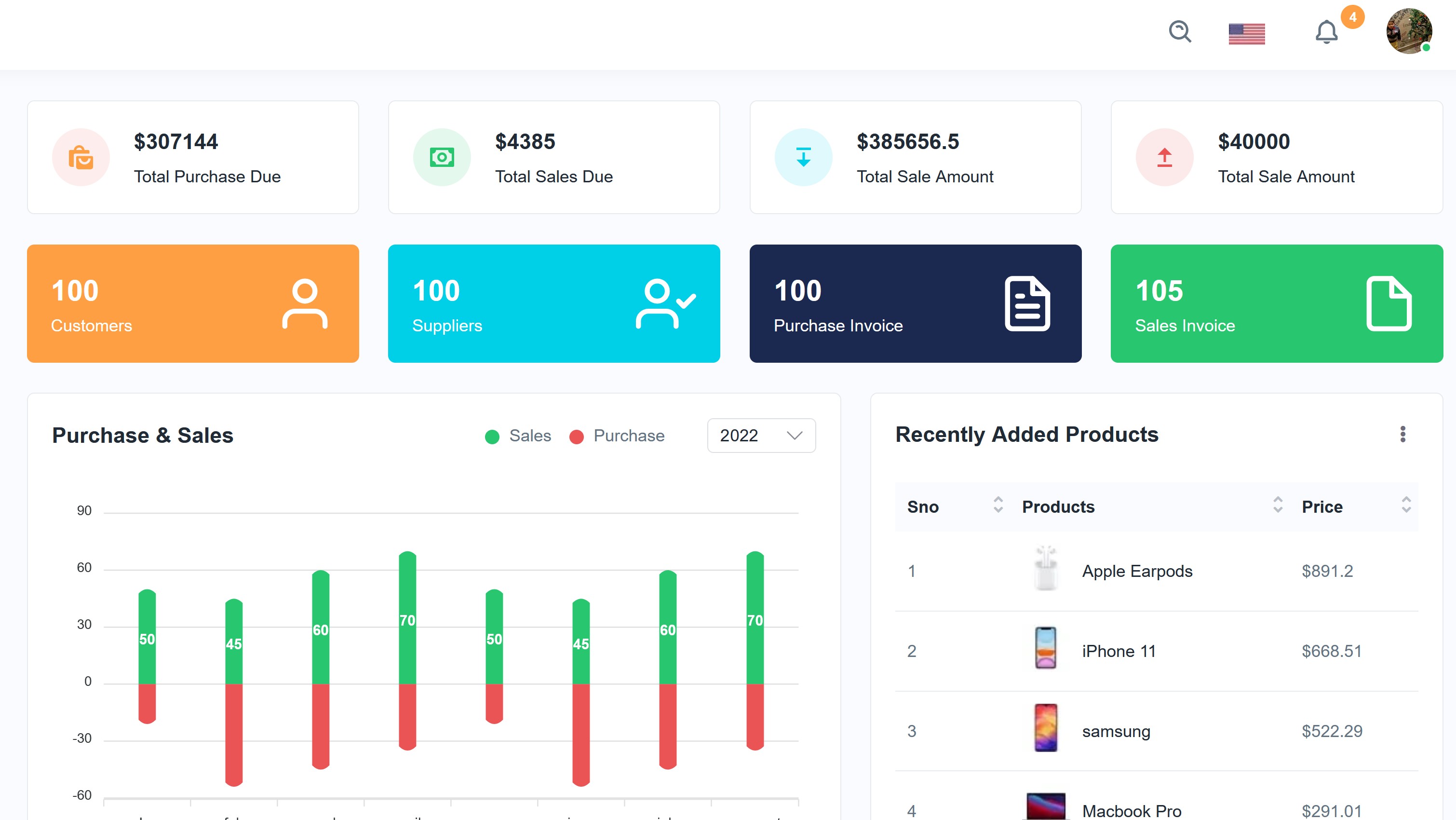Open the Recently Added Products kebab menu
Viewport: 1456px width, 820px height.
click(x=1402, y=434)
